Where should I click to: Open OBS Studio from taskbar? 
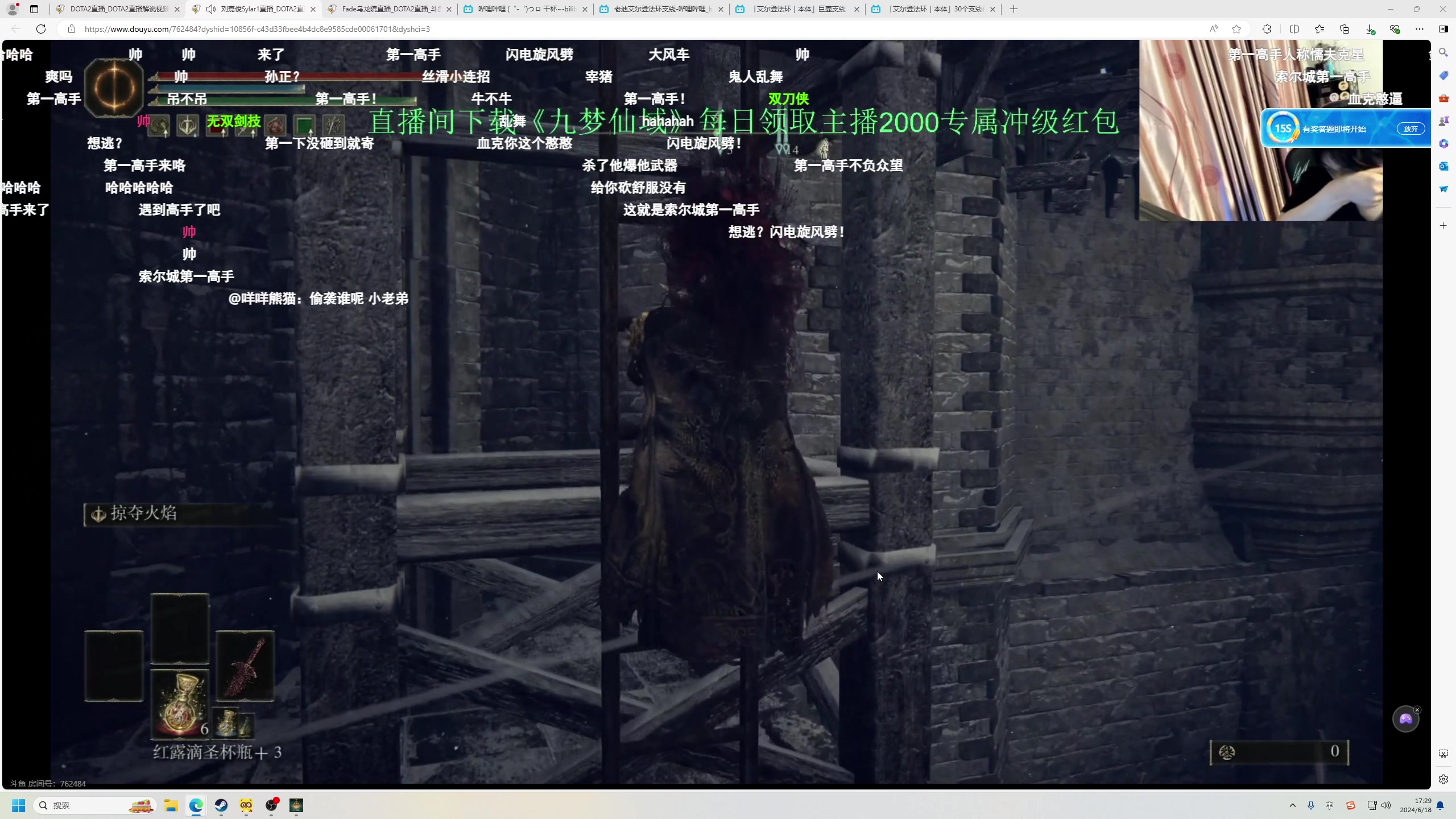[x=271, y=805]
